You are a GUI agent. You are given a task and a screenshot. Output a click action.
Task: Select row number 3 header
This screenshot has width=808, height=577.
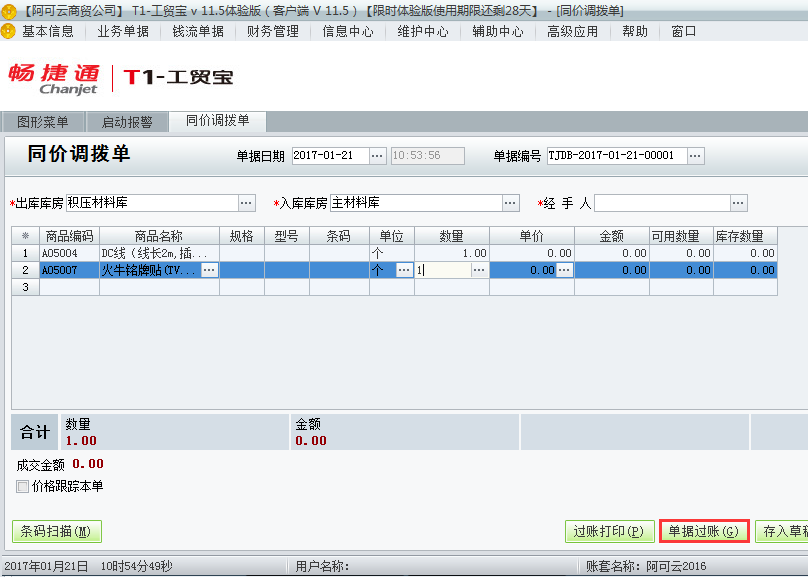tap(25, 287)
